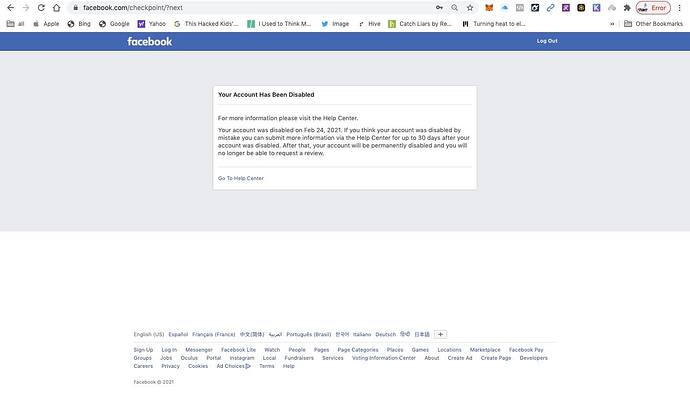Open Voting Information Center link
Image resolution: width=690 pixels, height=410 pixels.
[384, 358]
